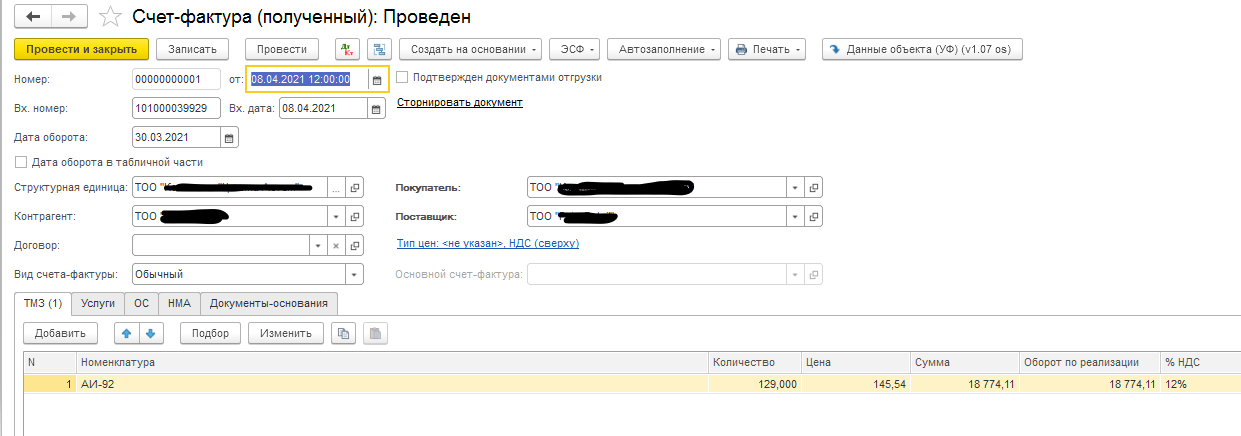Add document to favorites with star icon
The image size is (1241, 436).
(111, 18)
